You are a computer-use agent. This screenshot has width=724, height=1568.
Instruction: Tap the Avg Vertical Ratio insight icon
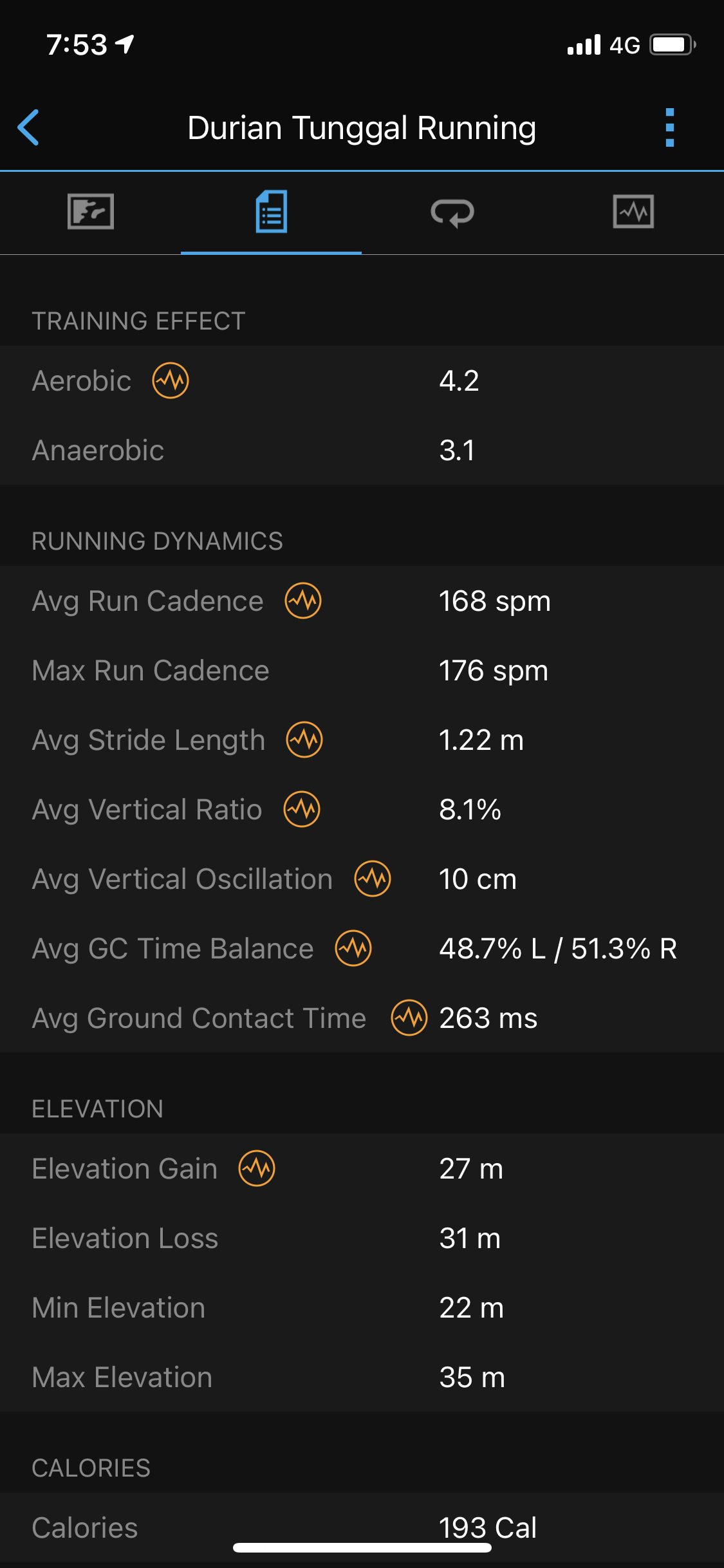302,809
